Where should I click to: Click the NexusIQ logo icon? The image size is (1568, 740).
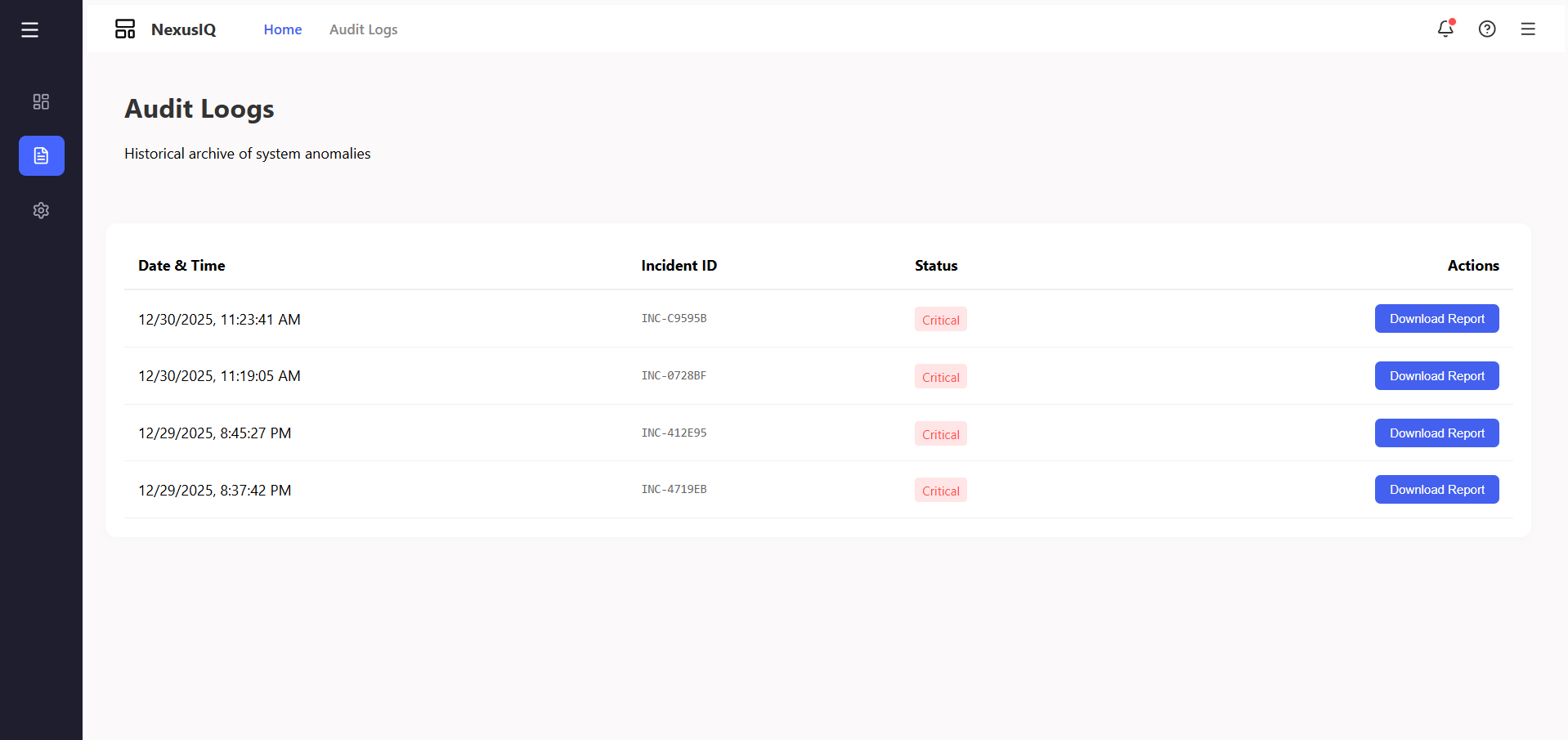coord(125,29)
